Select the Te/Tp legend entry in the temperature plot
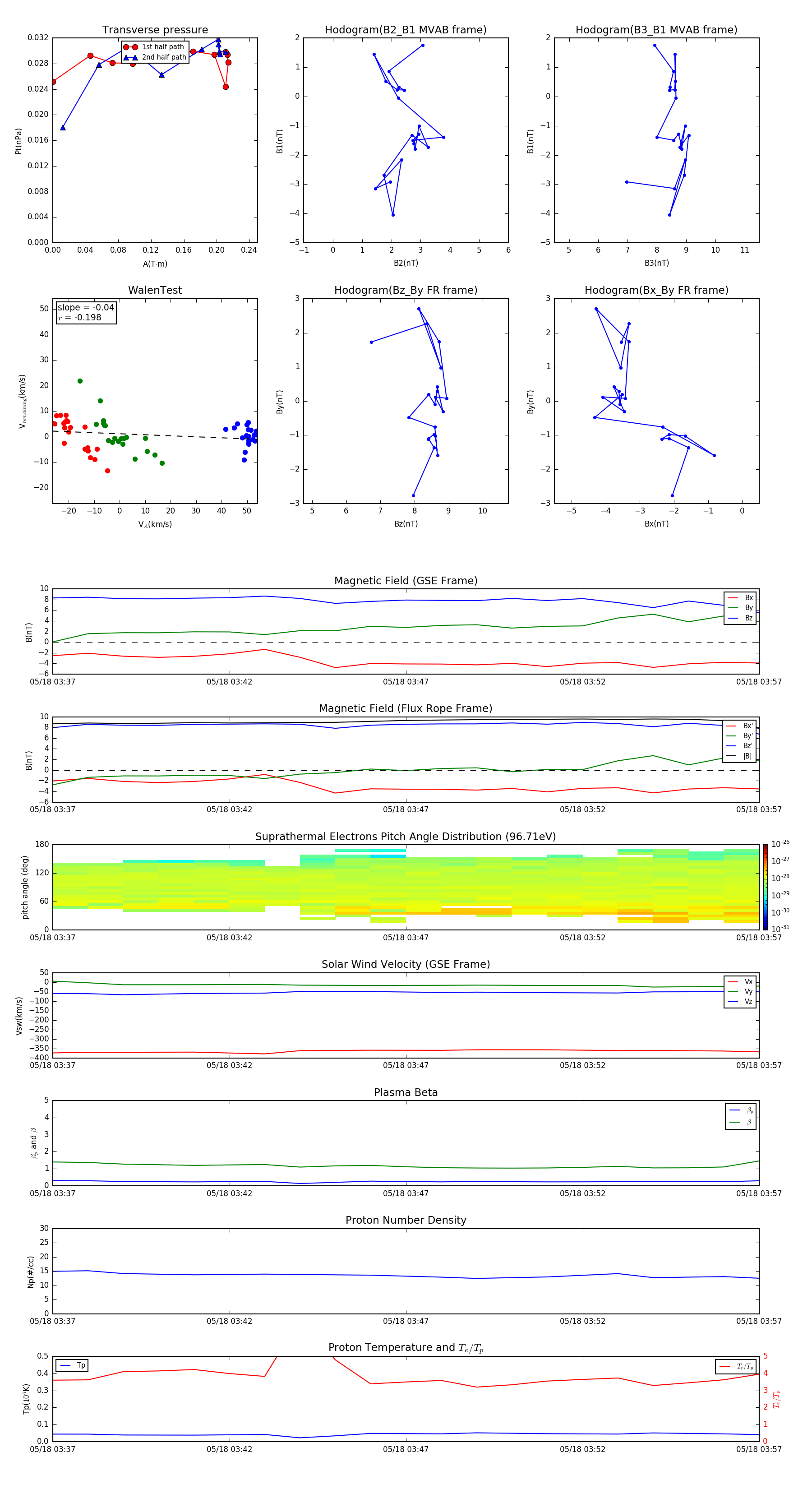 (x=736, y=1366)
